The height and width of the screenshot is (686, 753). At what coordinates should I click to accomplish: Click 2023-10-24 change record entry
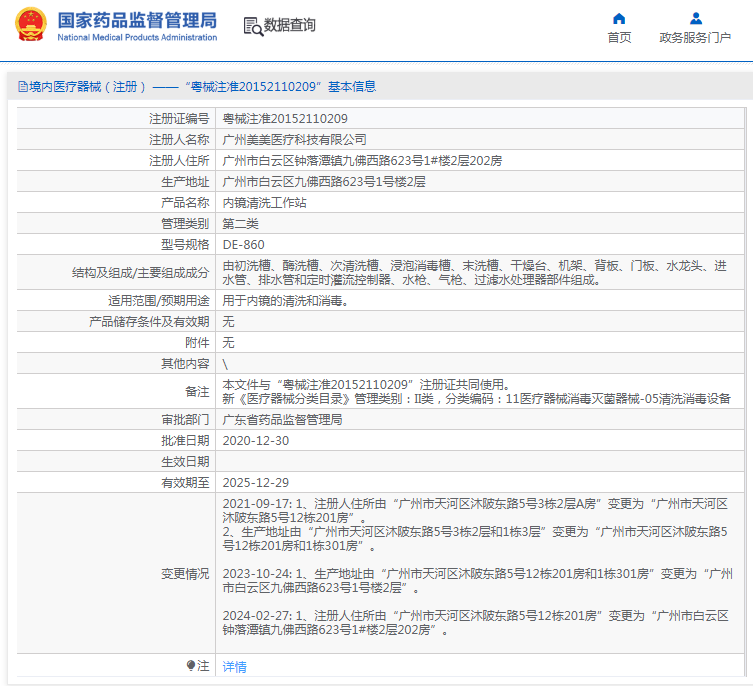pyautogui.click(x=477, y=581)
